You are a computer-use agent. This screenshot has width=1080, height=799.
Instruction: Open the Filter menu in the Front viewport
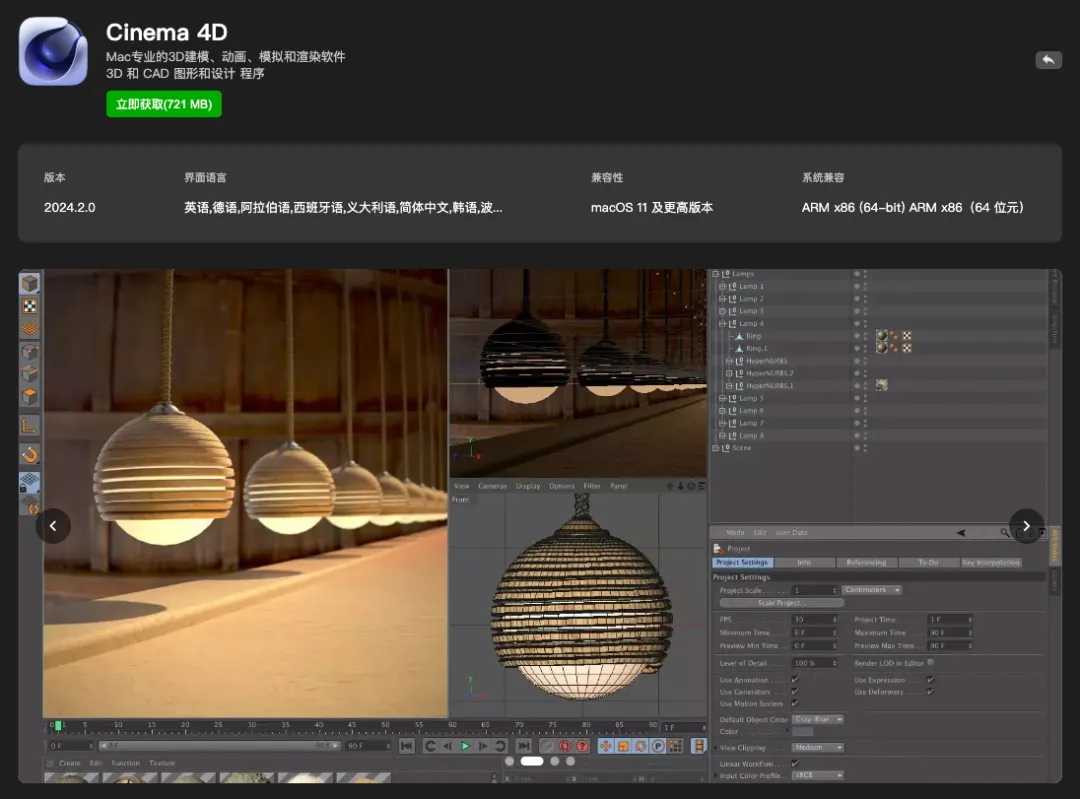point(592,486)
